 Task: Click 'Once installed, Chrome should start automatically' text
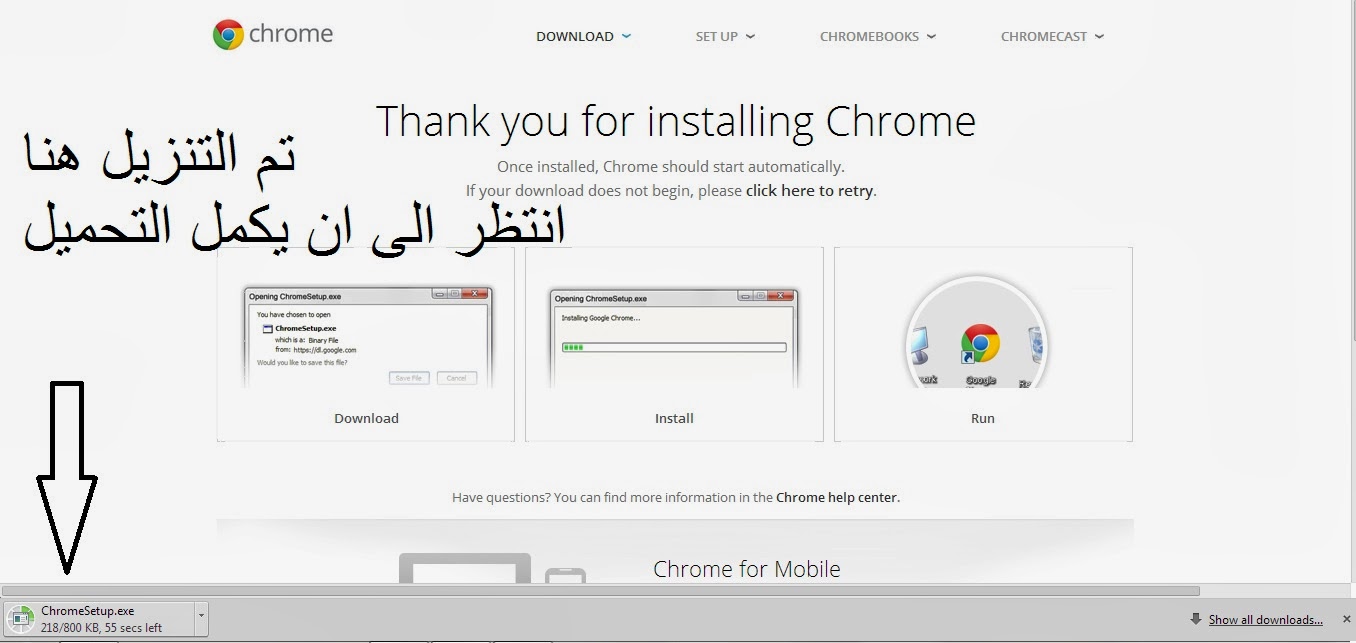671,167
